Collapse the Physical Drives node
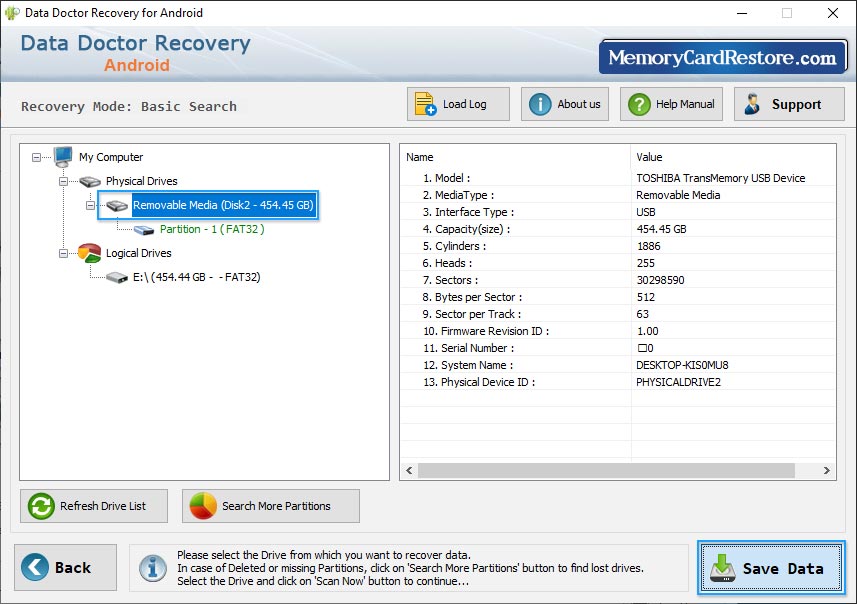The image size is (857, 604). point(63,181)
